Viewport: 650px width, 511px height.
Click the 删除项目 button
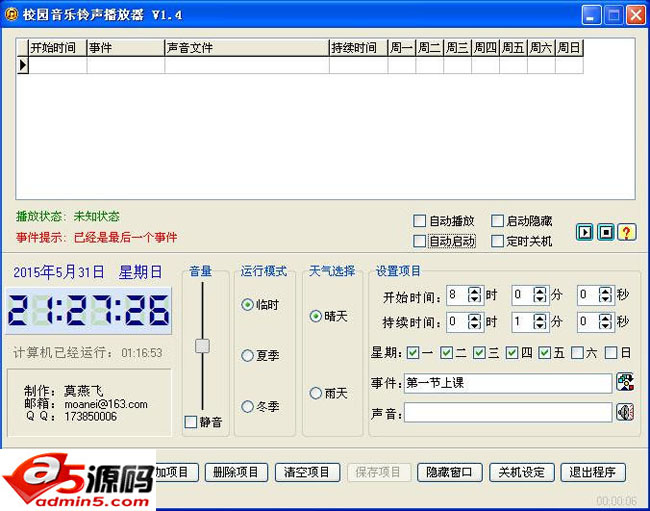coord(236,473)
